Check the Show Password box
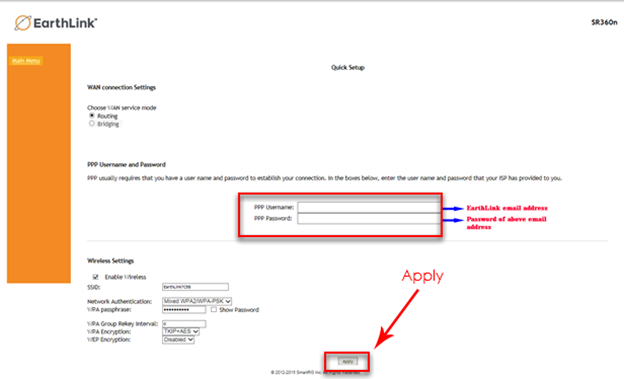 pos(214,309)
